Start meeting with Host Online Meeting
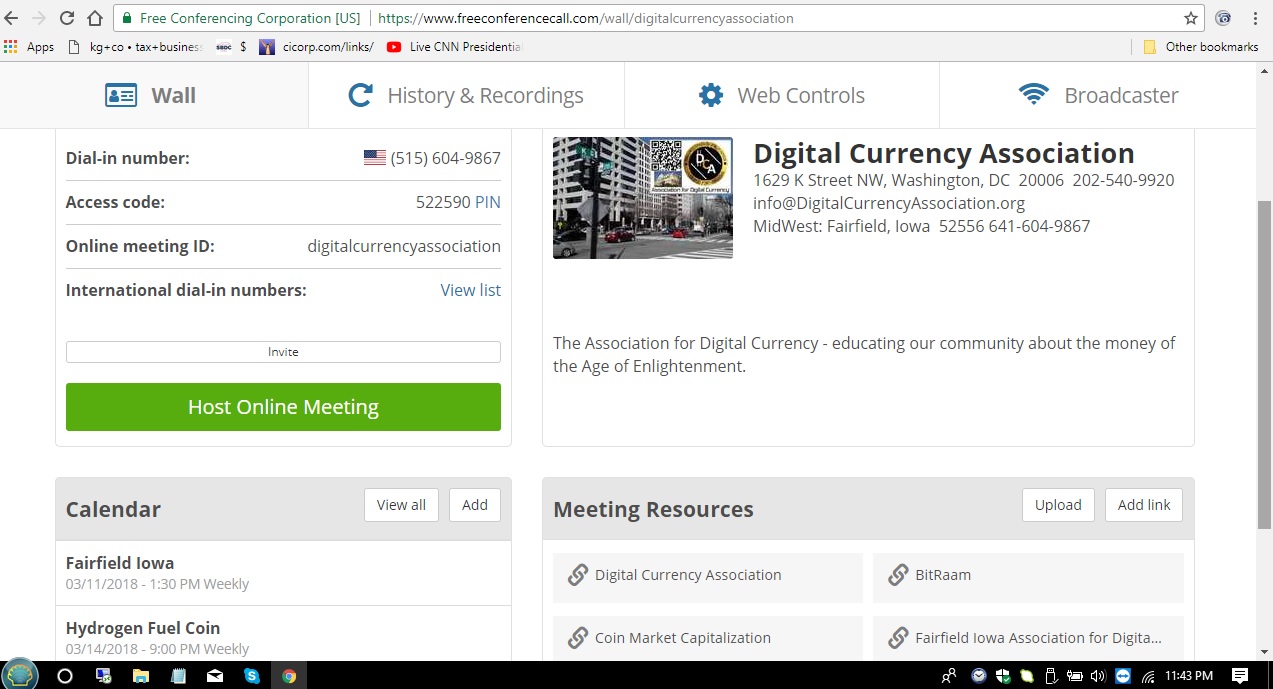Image resolution: width=1273 pixels, height=689 pixels. (283, 407)
